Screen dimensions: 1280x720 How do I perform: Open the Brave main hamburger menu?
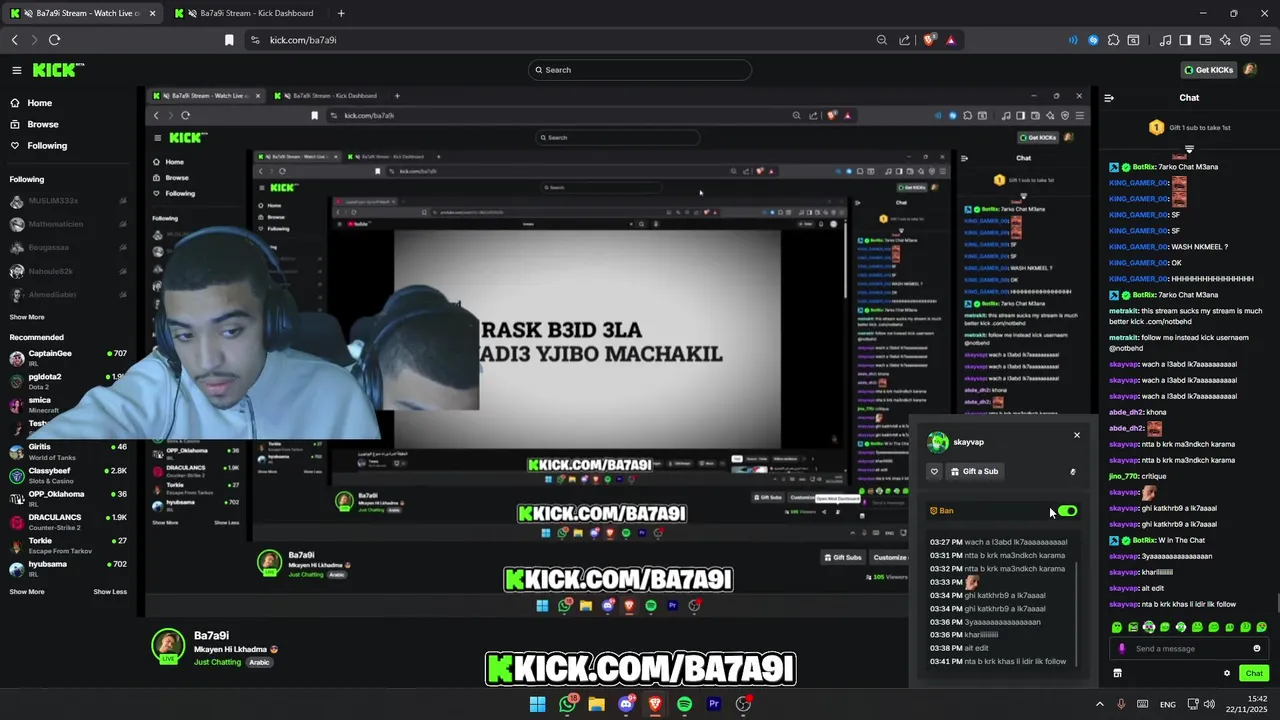1265,40
